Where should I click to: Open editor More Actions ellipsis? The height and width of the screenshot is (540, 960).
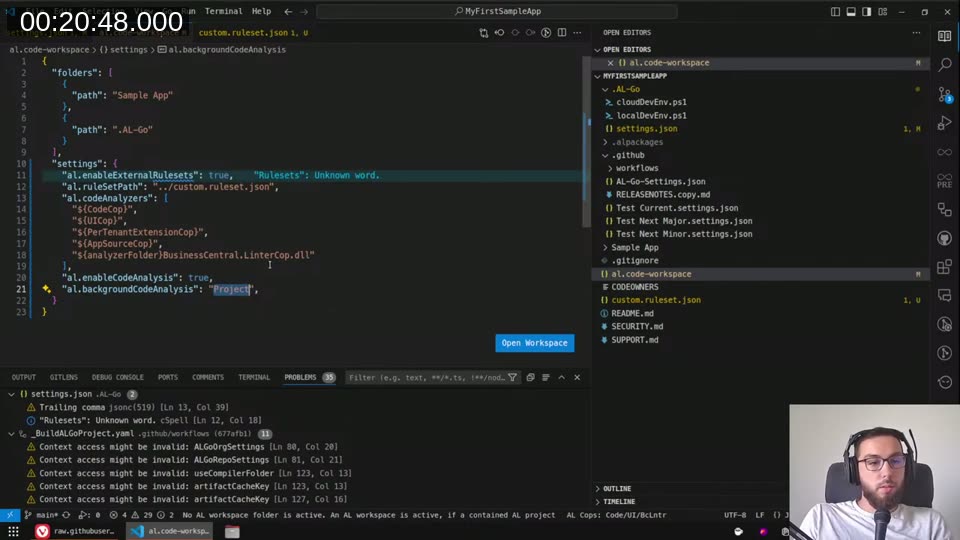577,33
